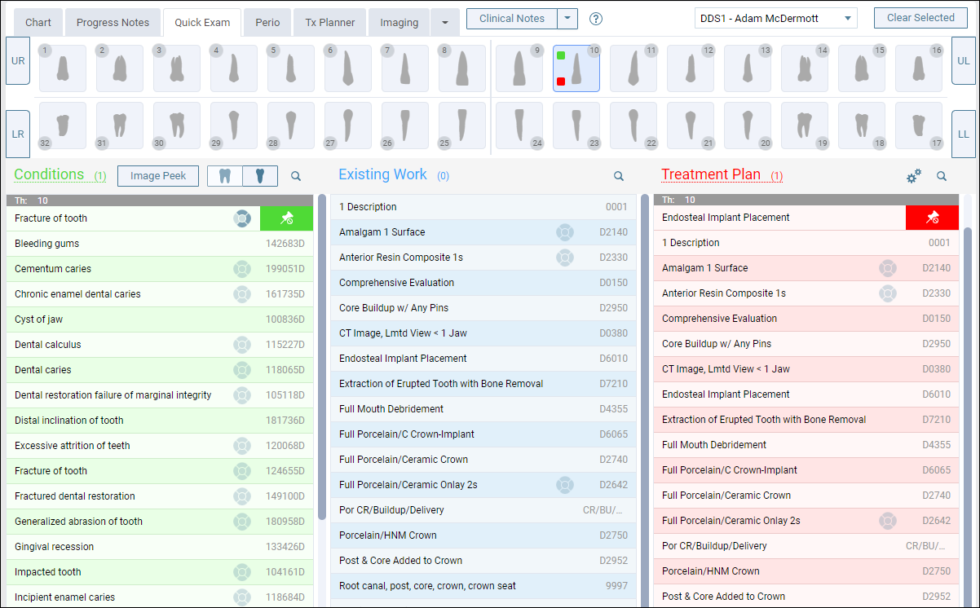
Task: Toggle the root-only tooth view icon
Action: pos(259,175)
